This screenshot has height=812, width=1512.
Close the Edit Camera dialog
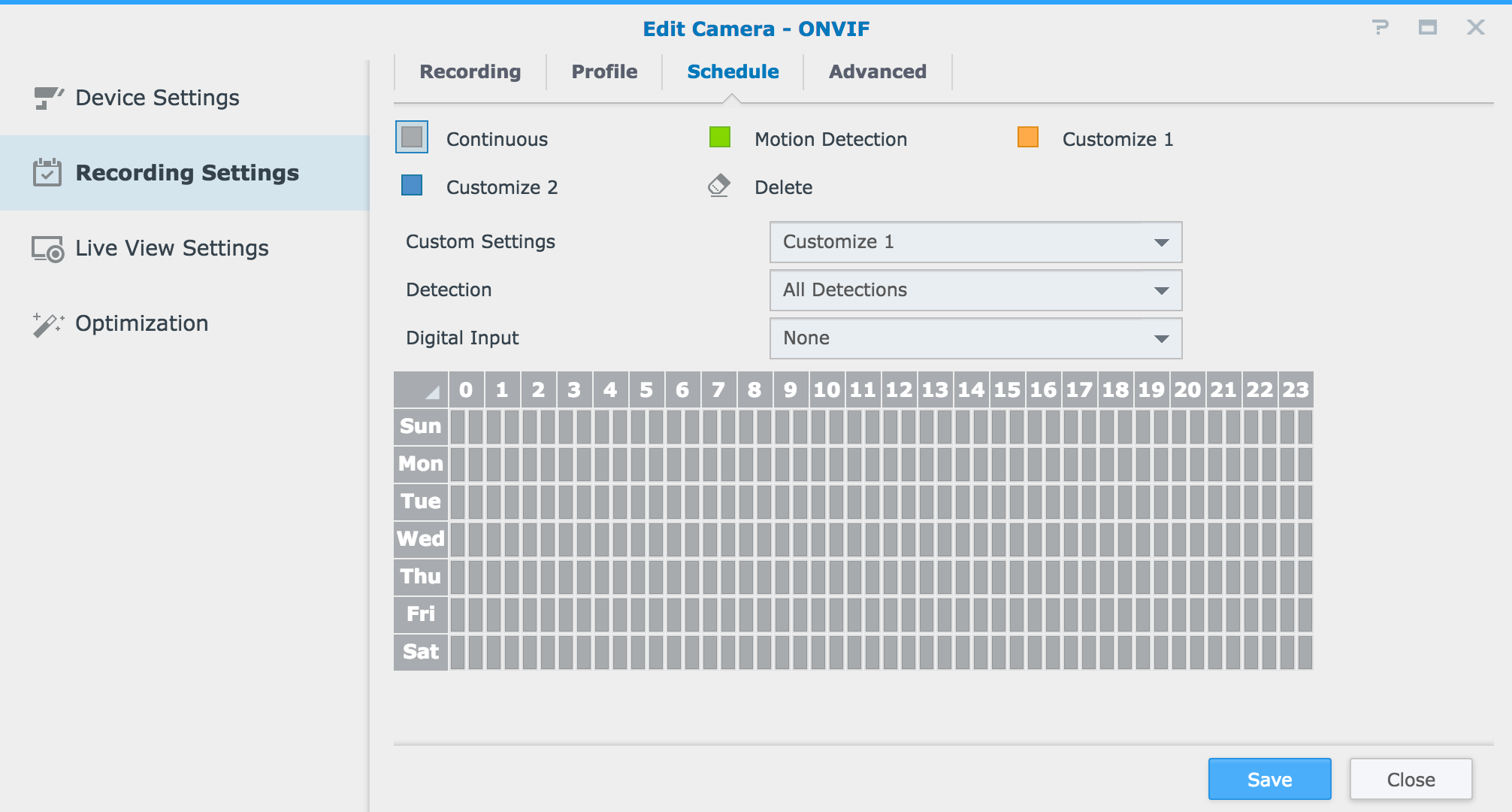pyautogui.click(x=1411, y=779)
